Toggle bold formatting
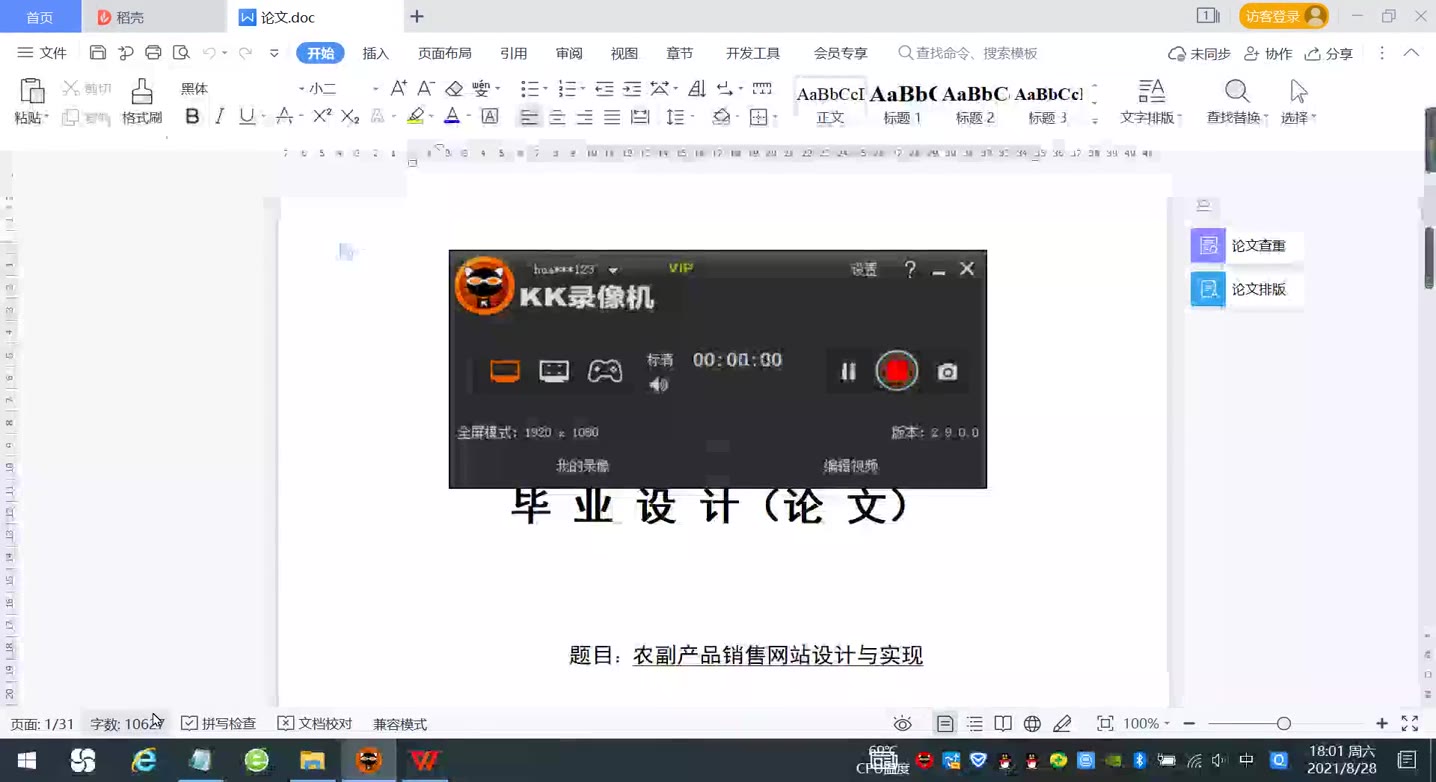Viewport: 1436px width, 782px height. pyautogui.click(x=192, y=117)
